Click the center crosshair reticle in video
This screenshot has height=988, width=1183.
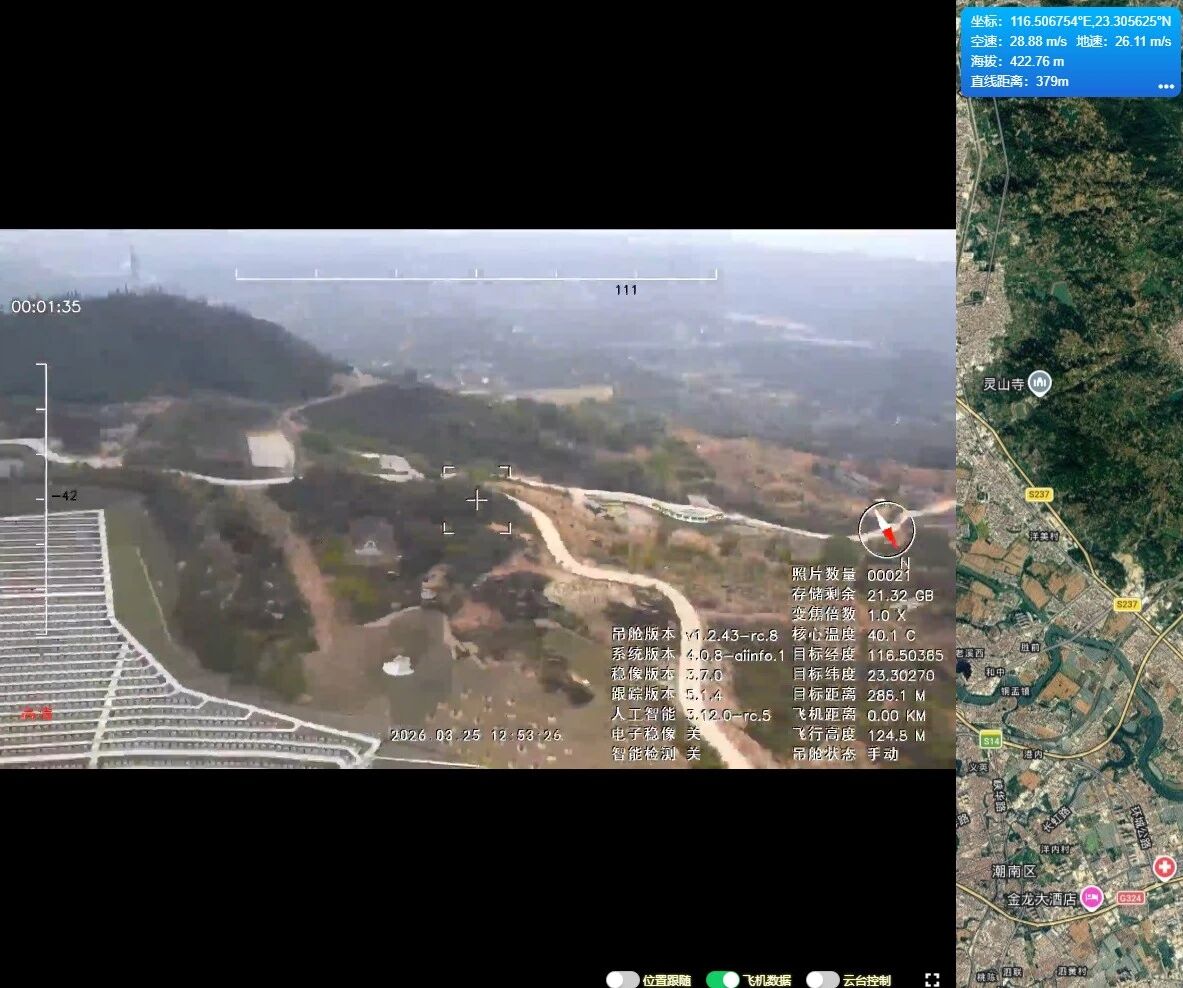pos(477,500)
